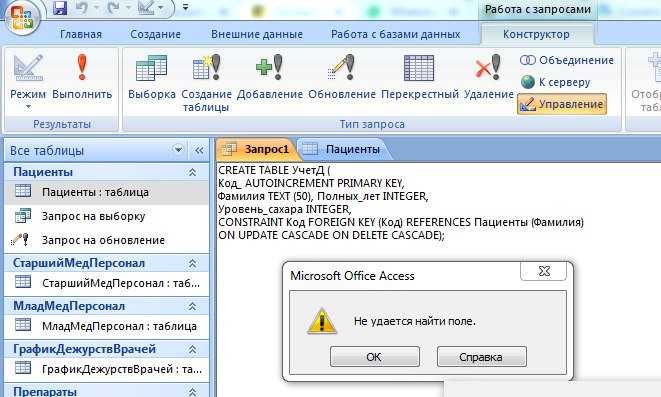Collapse the МладМедПерсонал group chevron
661x397 pixels.
tap(192, 306)
